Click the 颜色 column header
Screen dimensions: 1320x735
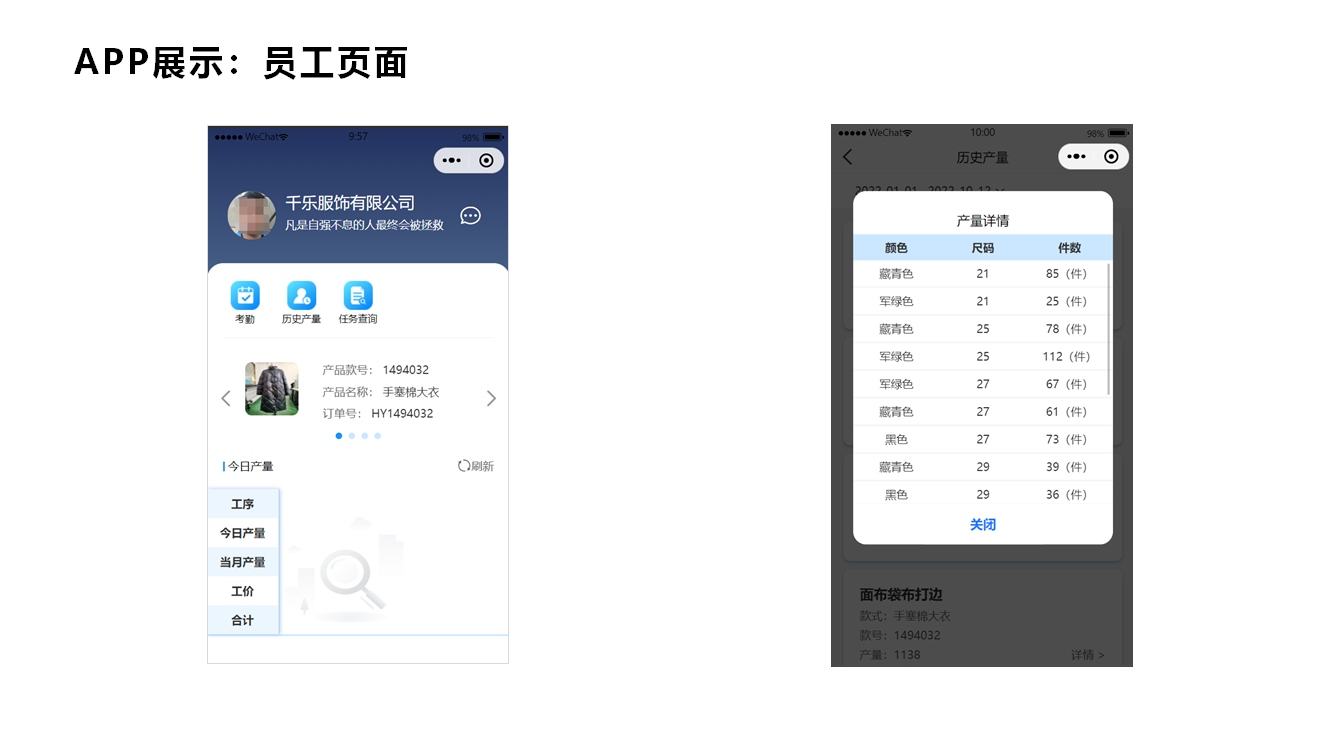tap(896, 248)
